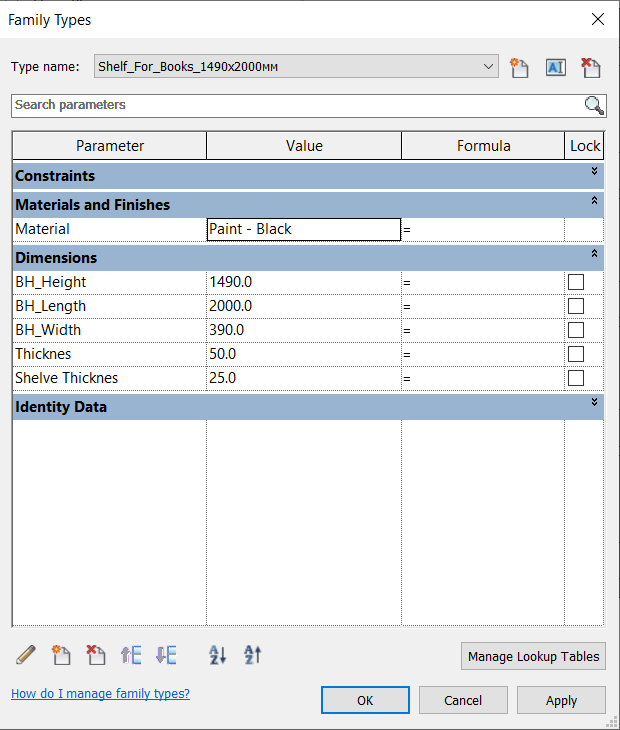Viewport: 620px width, 730px height.
Task: Click the Edit Parameter pencil icon
Action: 27,655
